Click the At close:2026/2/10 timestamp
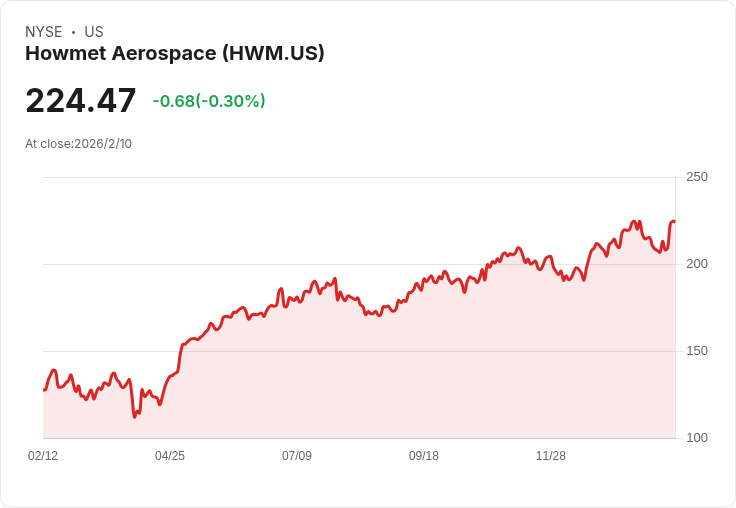 (79, 144)
